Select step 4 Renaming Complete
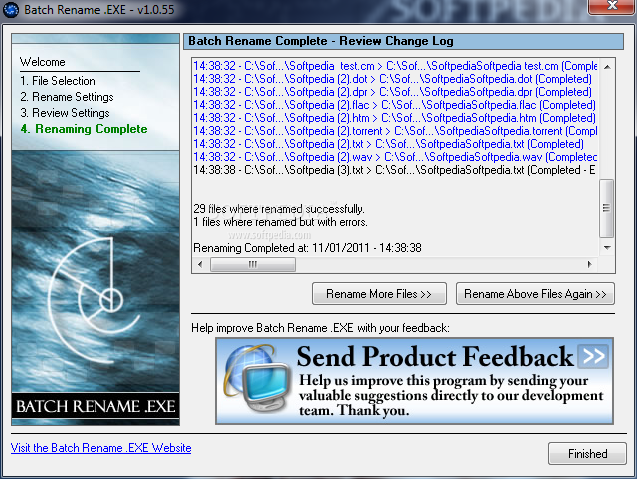Screen dimensions: 637x479 tap(84, 129)
